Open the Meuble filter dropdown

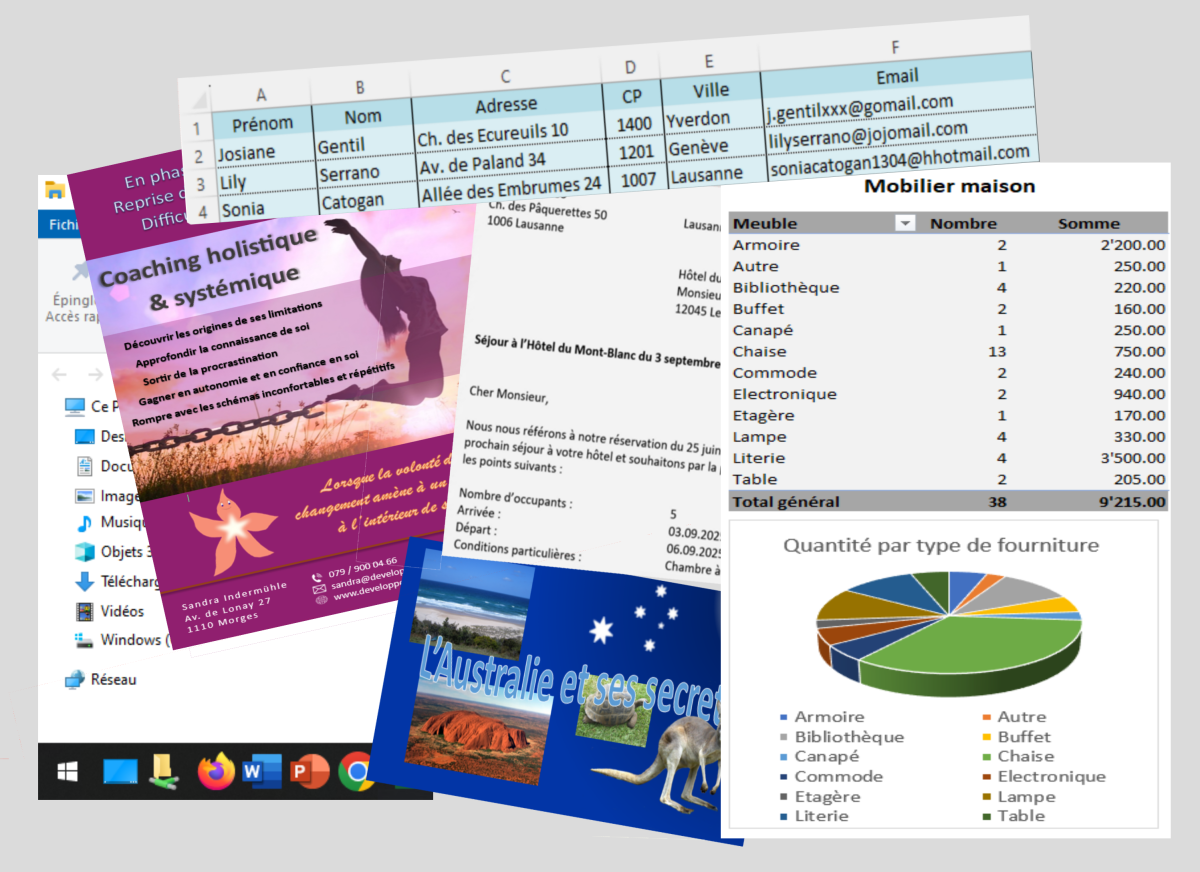(x=904, y=223)
